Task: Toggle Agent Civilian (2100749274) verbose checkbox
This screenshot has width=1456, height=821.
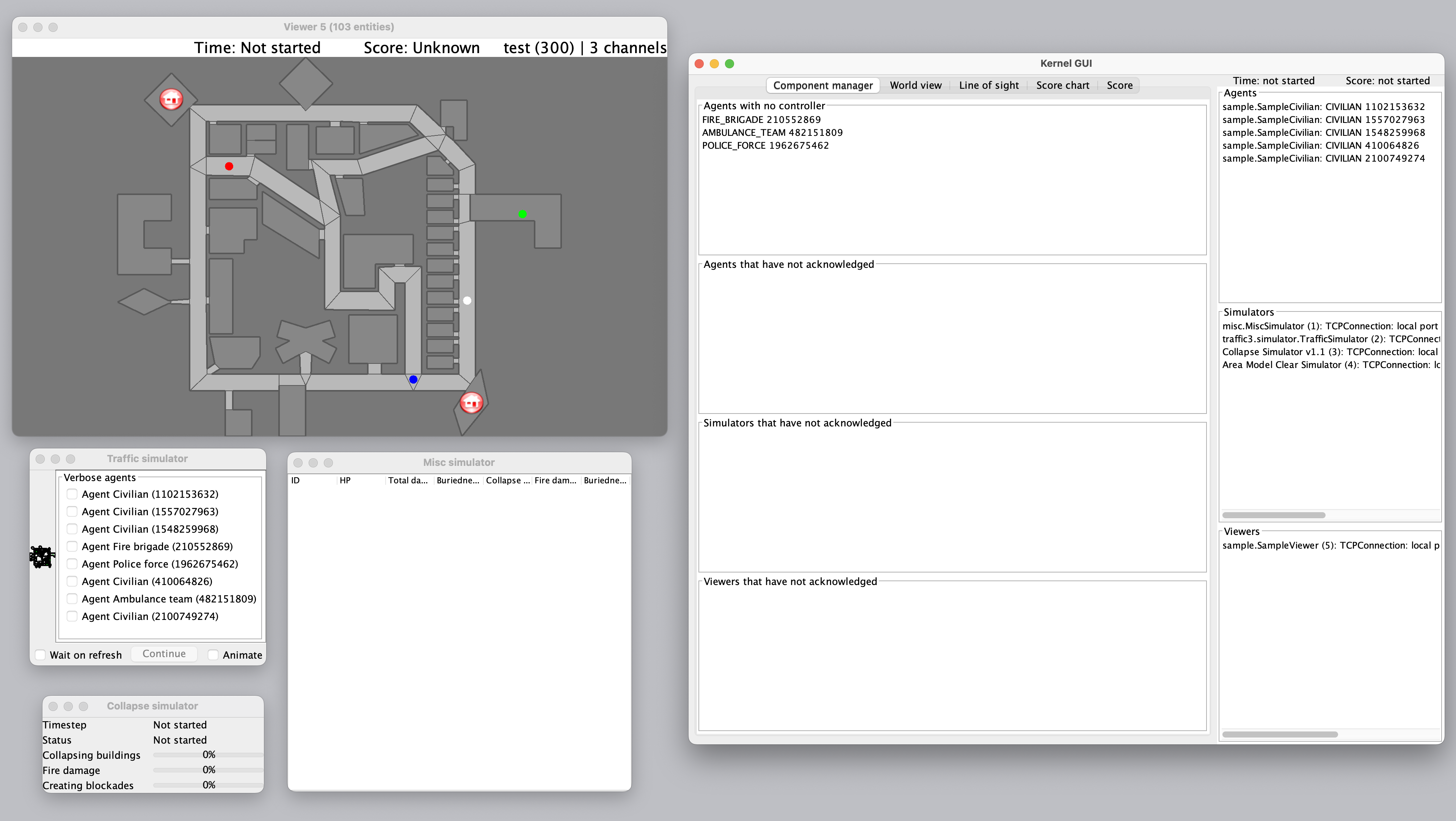Action: pos(72,616)
